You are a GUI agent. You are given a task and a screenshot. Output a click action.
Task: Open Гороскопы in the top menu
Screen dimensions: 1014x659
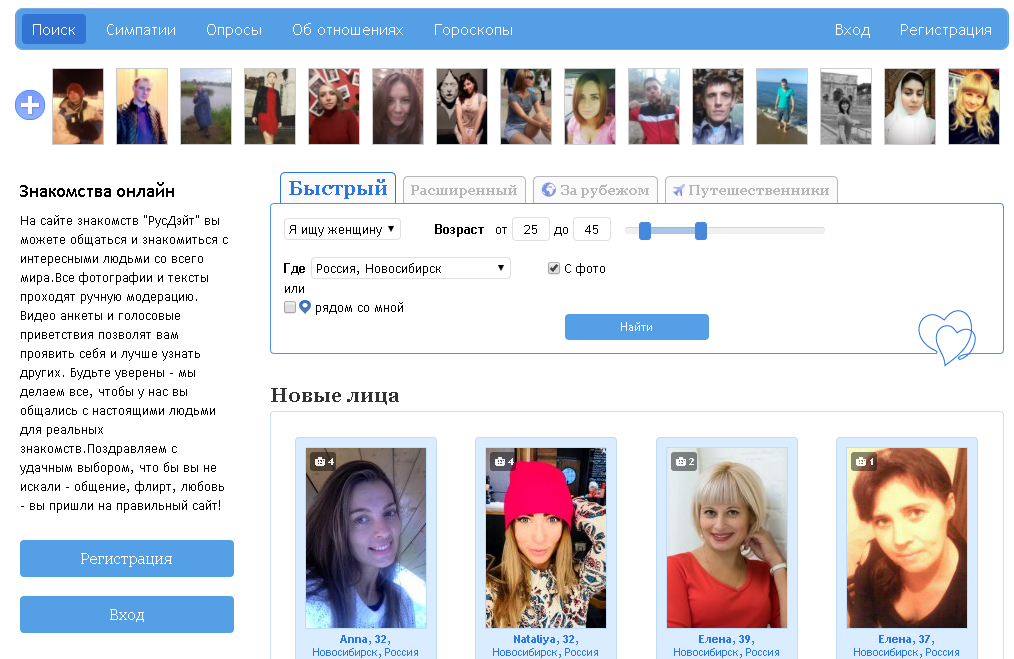473,30
